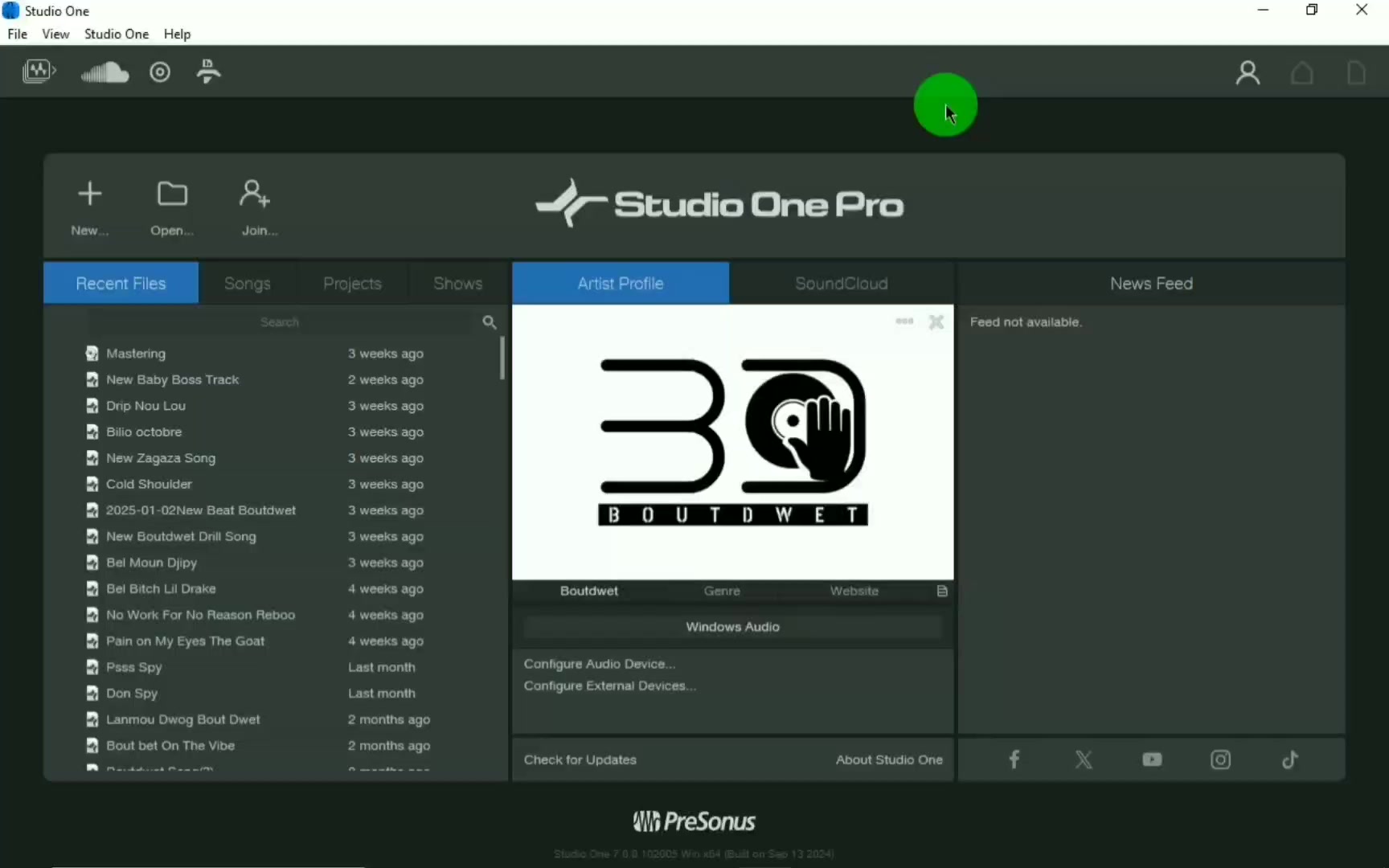
Task: Click the News Feed header
Action: click(1151, 283)
